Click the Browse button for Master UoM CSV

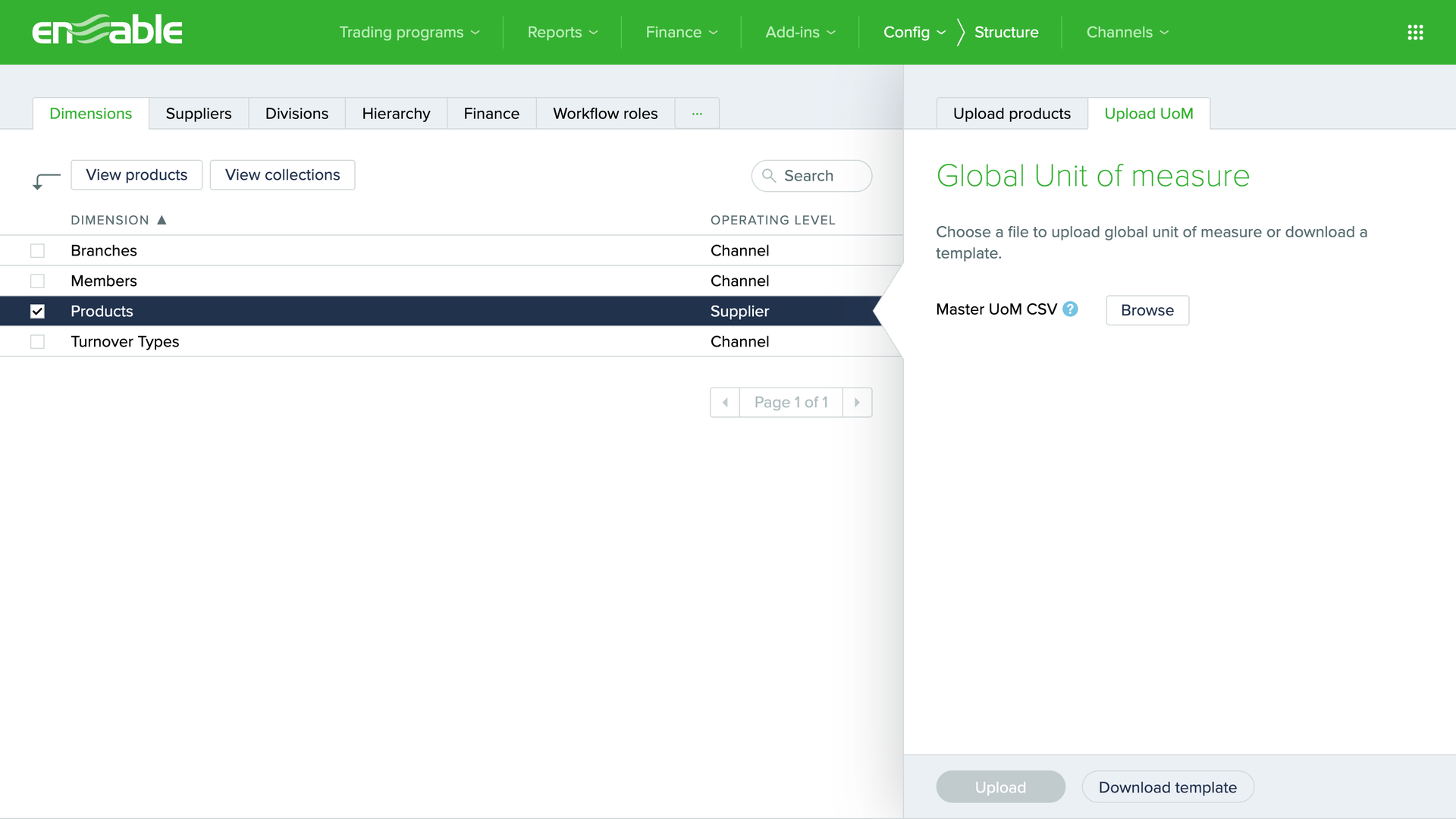point(1147,310)
